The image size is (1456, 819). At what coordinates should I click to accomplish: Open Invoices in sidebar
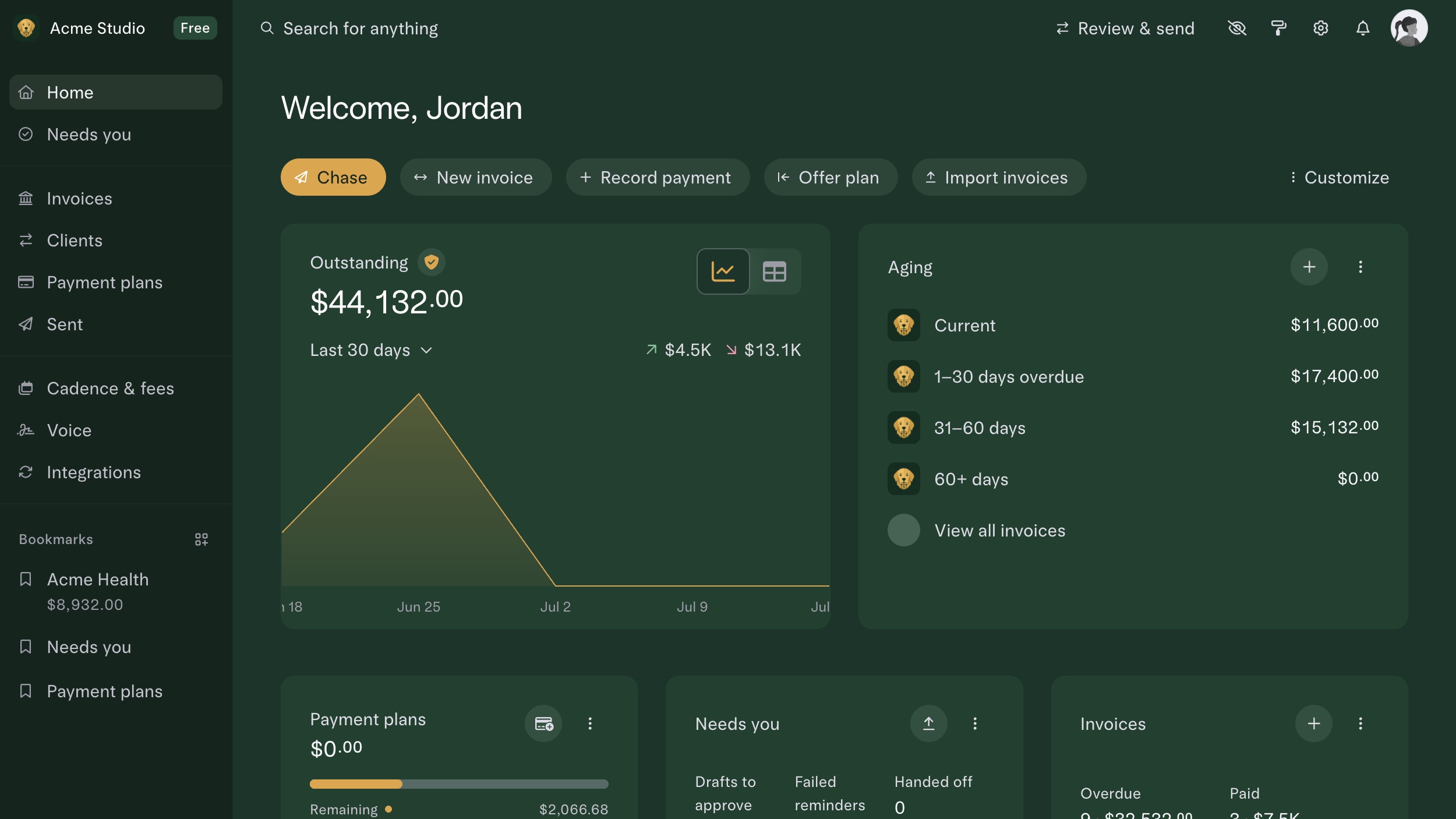(116, 198)
